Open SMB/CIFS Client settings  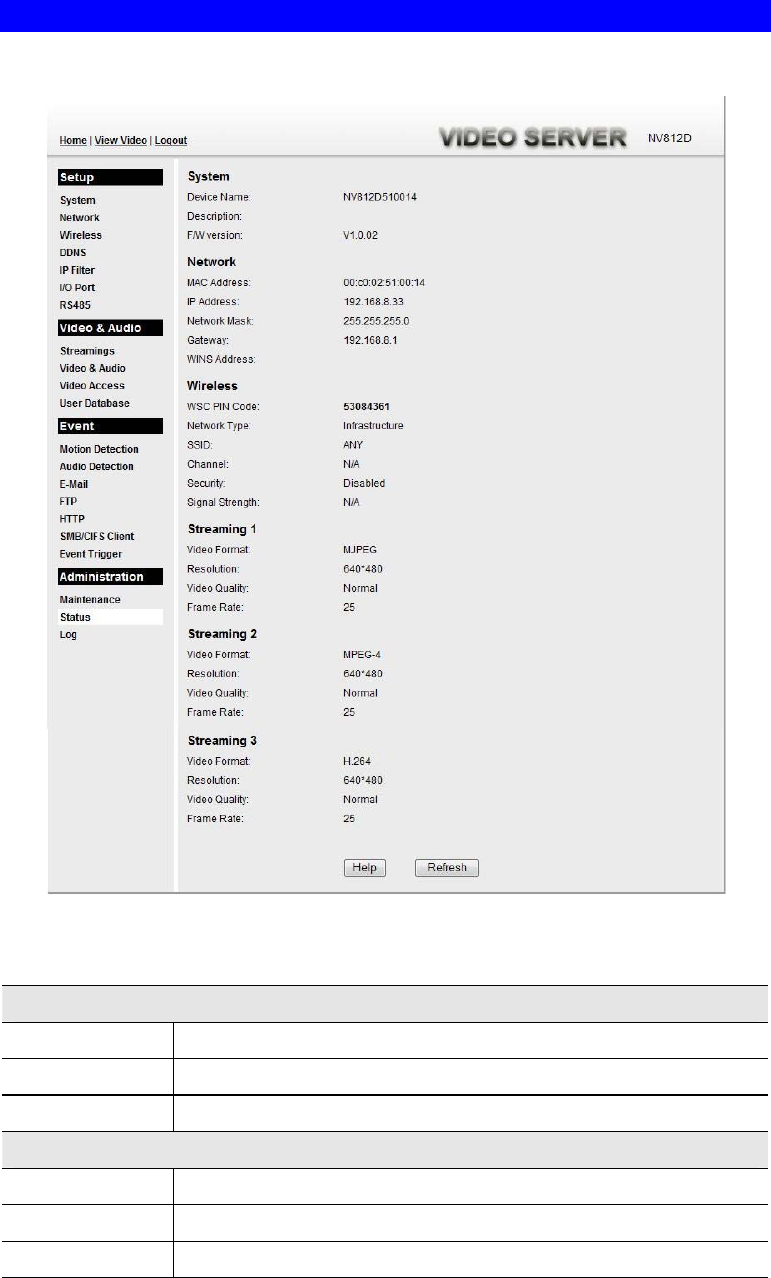tap(97, 537)
